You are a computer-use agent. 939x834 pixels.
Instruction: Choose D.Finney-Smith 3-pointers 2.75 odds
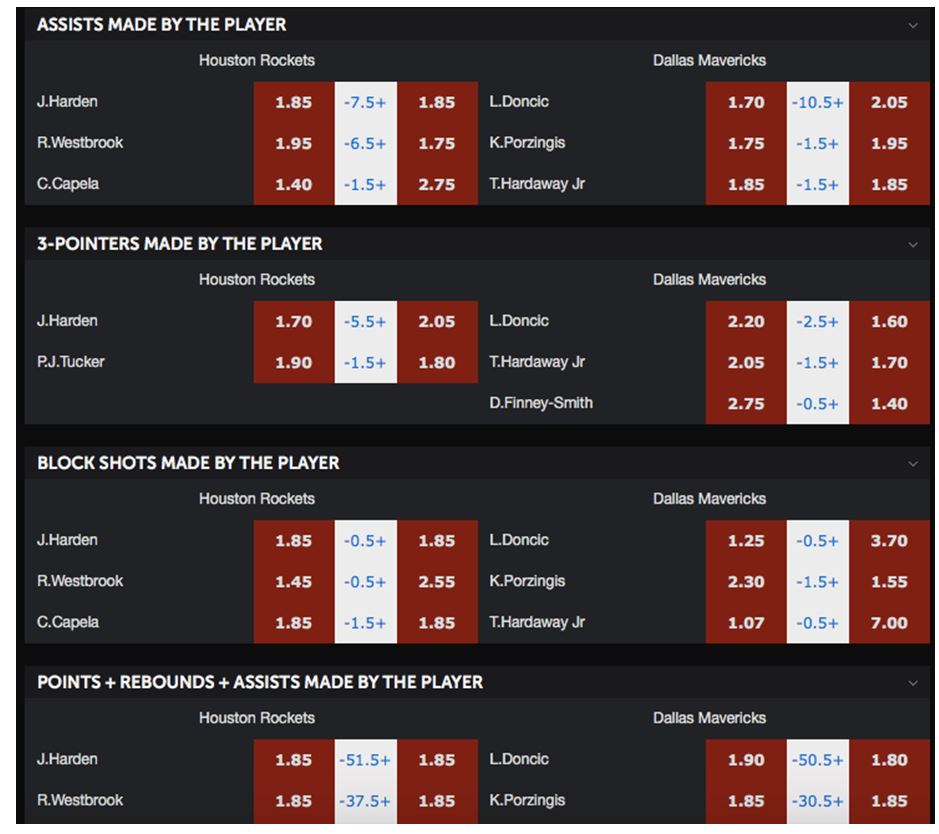click(x=746, y=404)
